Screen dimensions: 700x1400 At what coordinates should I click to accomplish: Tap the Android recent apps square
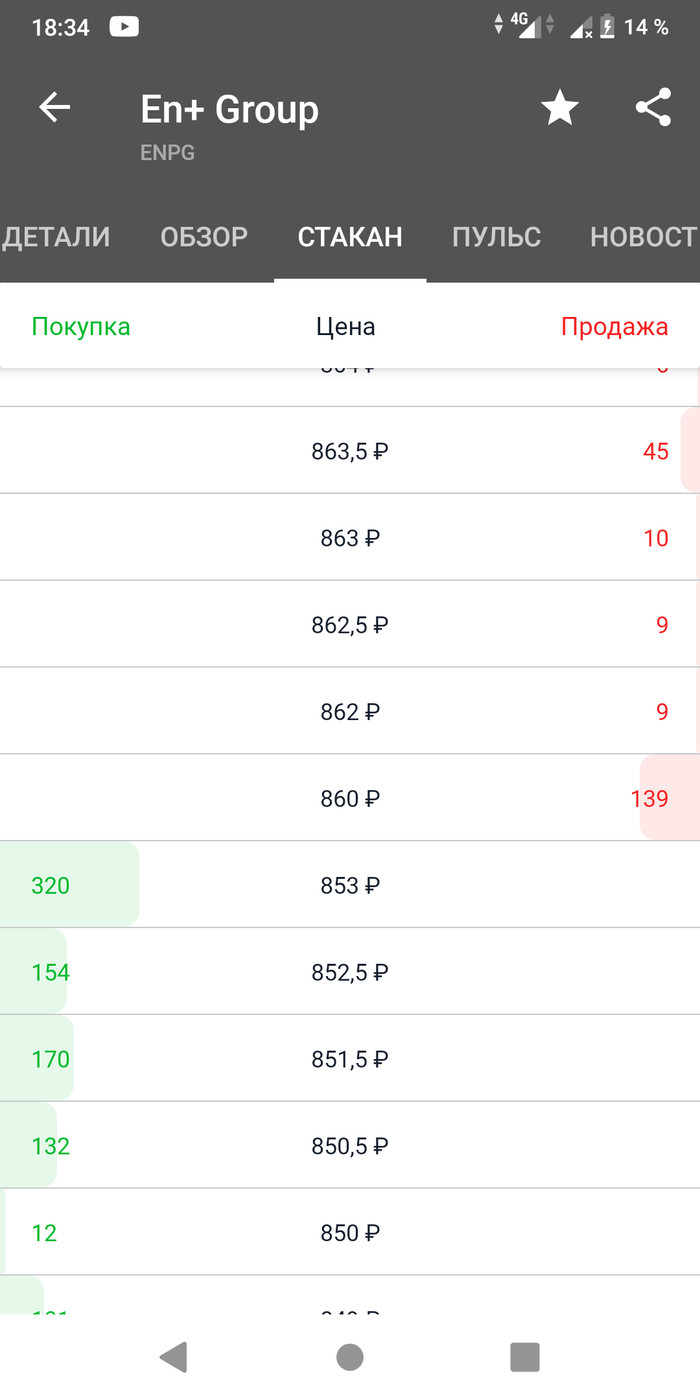525,1357
